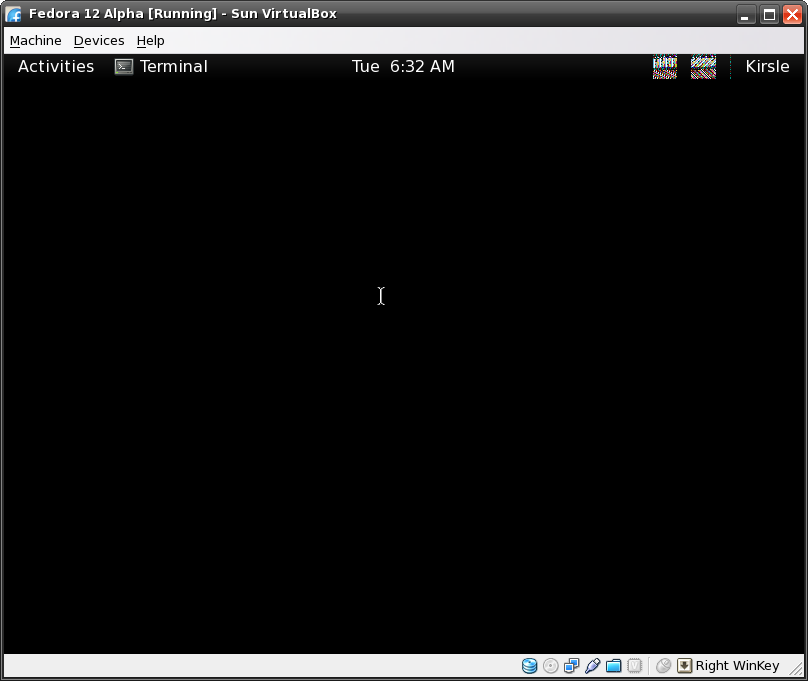Click the mouse integration status icon
This screenshot has height=681, width=808.
coord(663,666)
